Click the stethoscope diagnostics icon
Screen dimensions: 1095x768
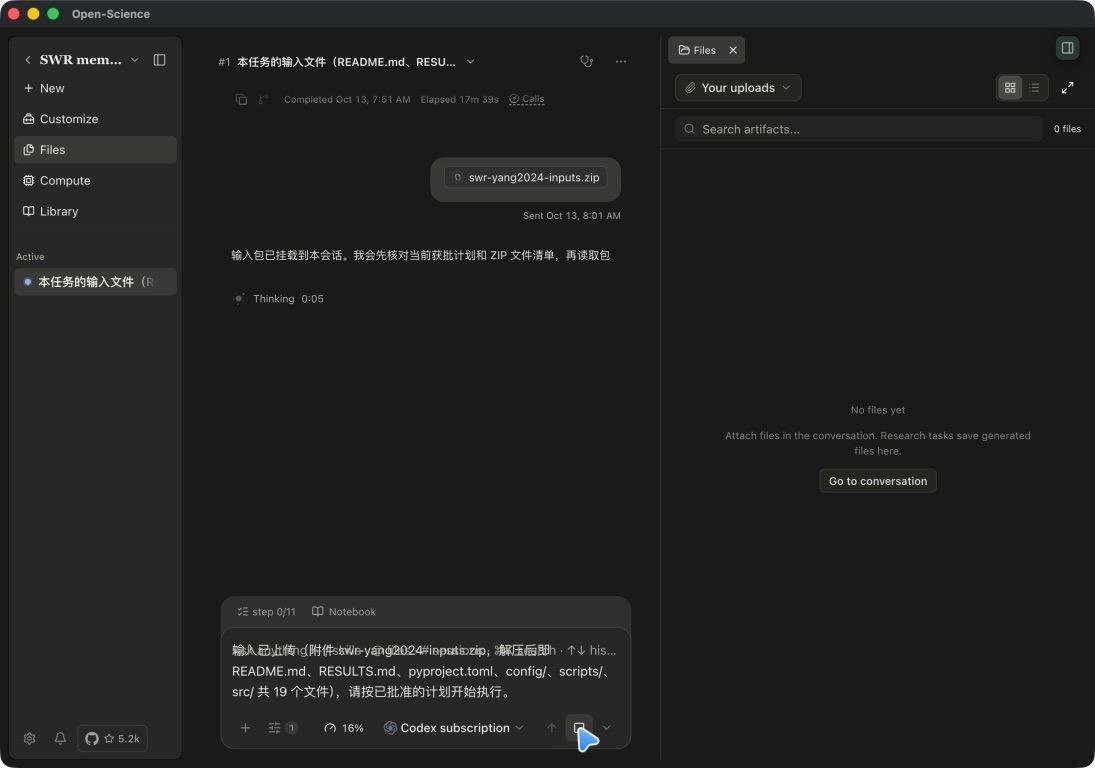click(x=587, y=61)
